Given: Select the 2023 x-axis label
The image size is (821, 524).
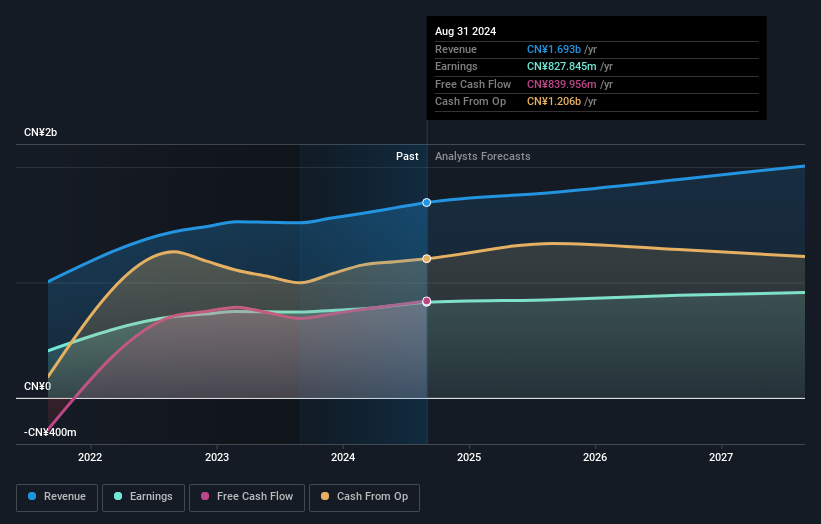Looking at the screenshot, I should (x=217, y=458).
